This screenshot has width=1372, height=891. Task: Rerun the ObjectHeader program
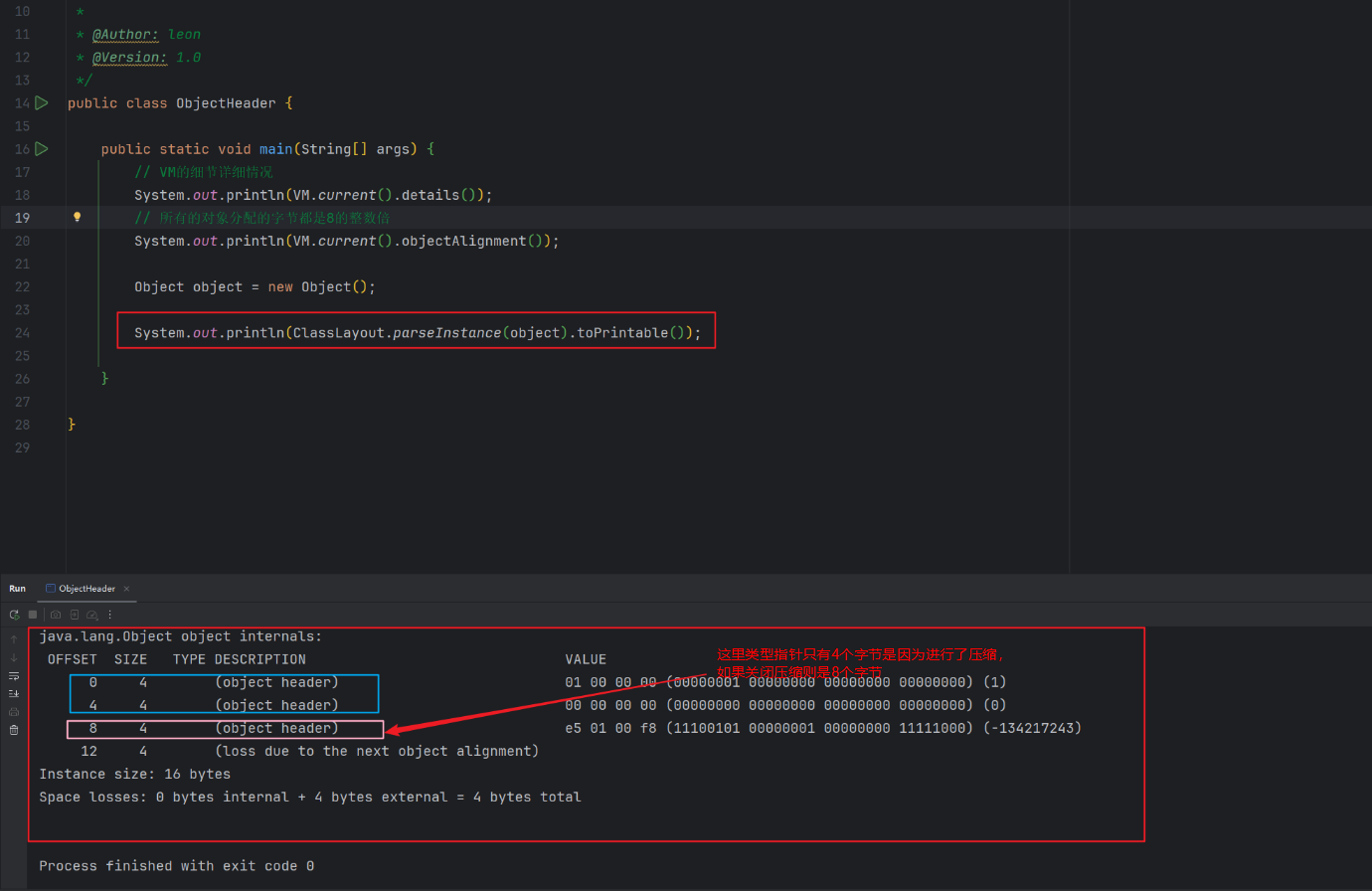point(14,615)
